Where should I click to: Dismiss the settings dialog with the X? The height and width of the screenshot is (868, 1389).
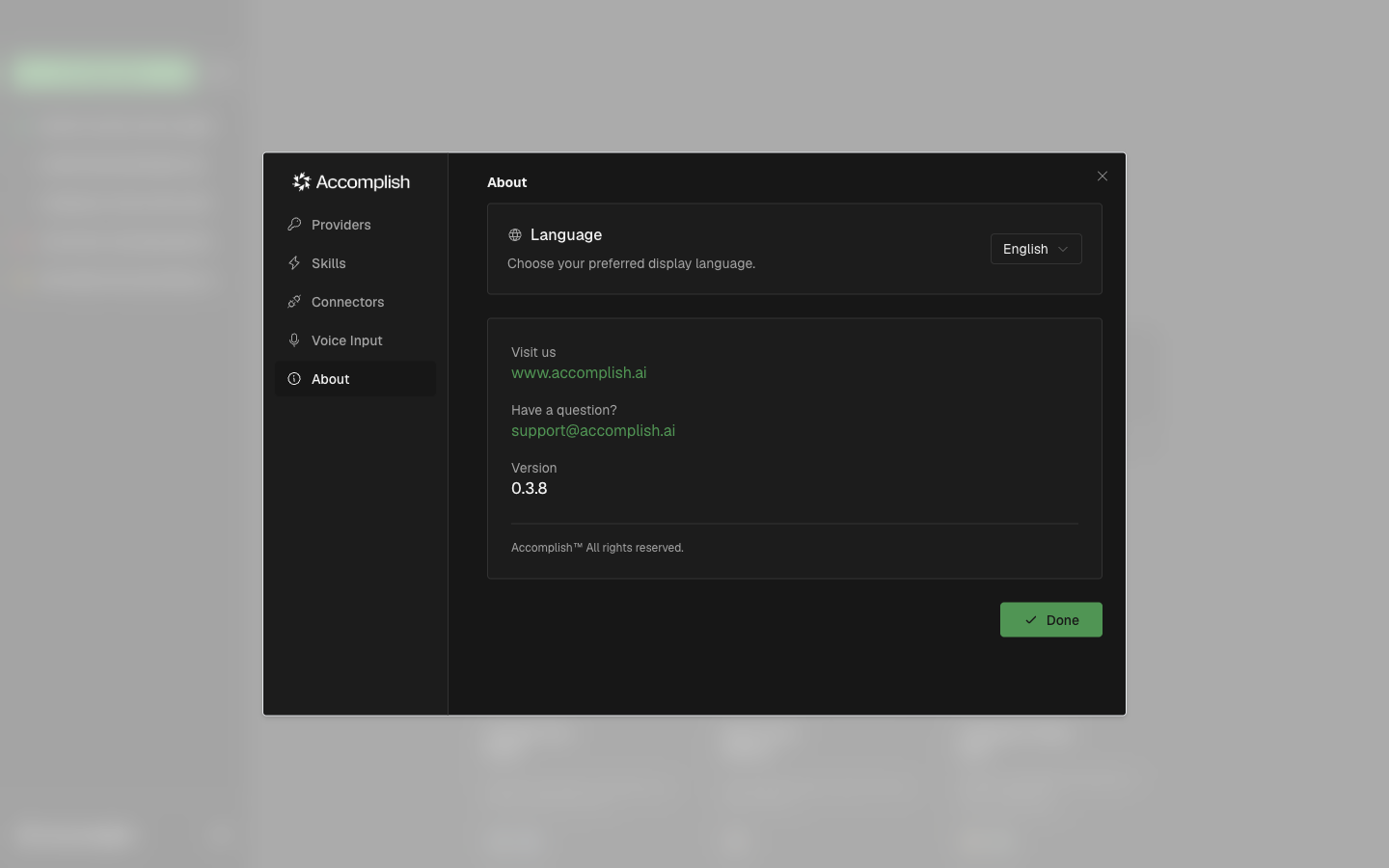tap(1103, 176)
